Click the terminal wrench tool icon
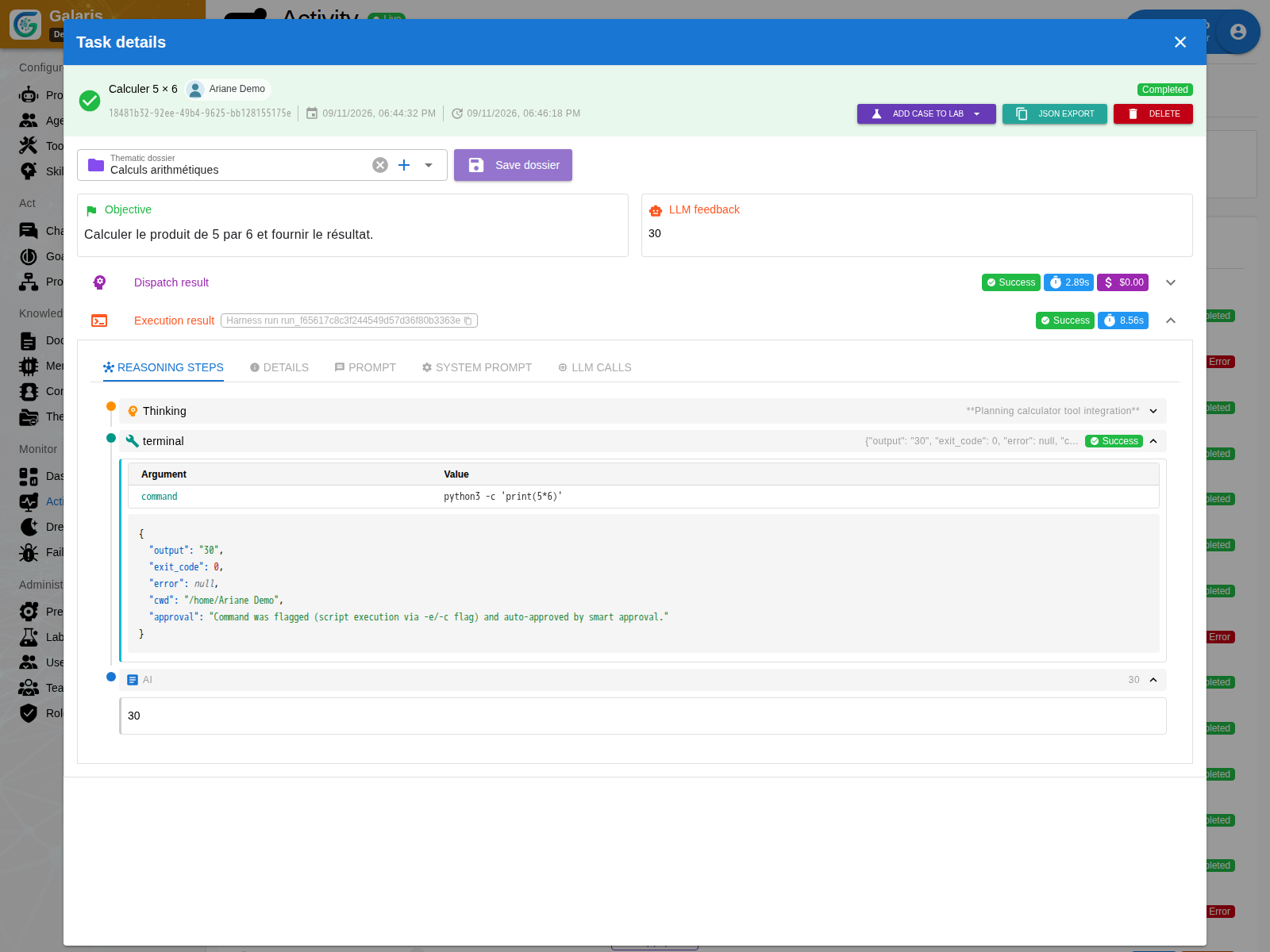The height and width of the screenshot is (952, 1270). pos(133,441)
